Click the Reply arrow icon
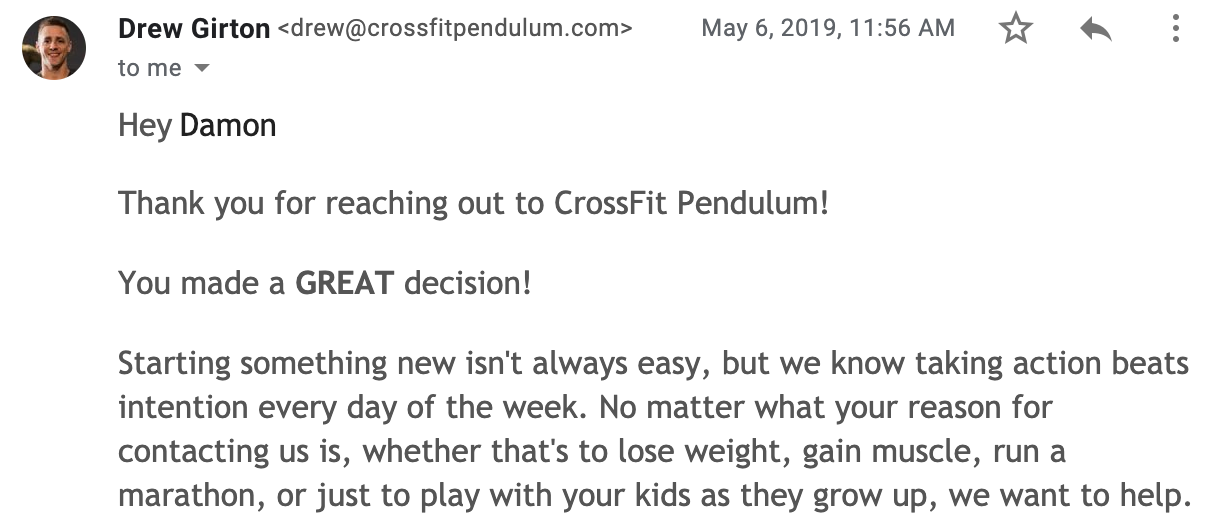 point(1096,29)
